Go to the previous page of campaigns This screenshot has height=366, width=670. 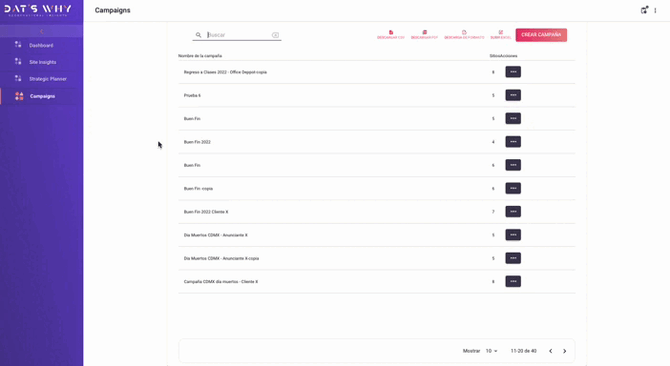click(550, 351)
